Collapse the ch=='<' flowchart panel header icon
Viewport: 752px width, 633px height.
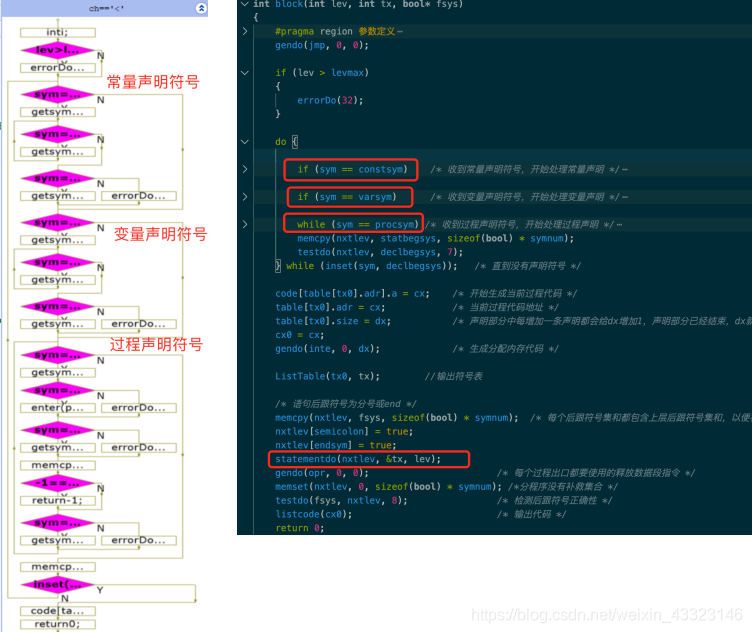tap(201, 8)
